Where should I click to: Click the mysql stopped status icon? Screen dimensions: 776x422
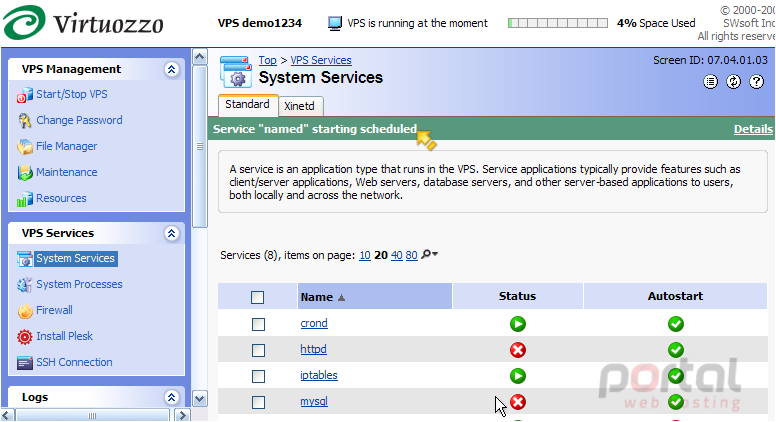point(518,402)
